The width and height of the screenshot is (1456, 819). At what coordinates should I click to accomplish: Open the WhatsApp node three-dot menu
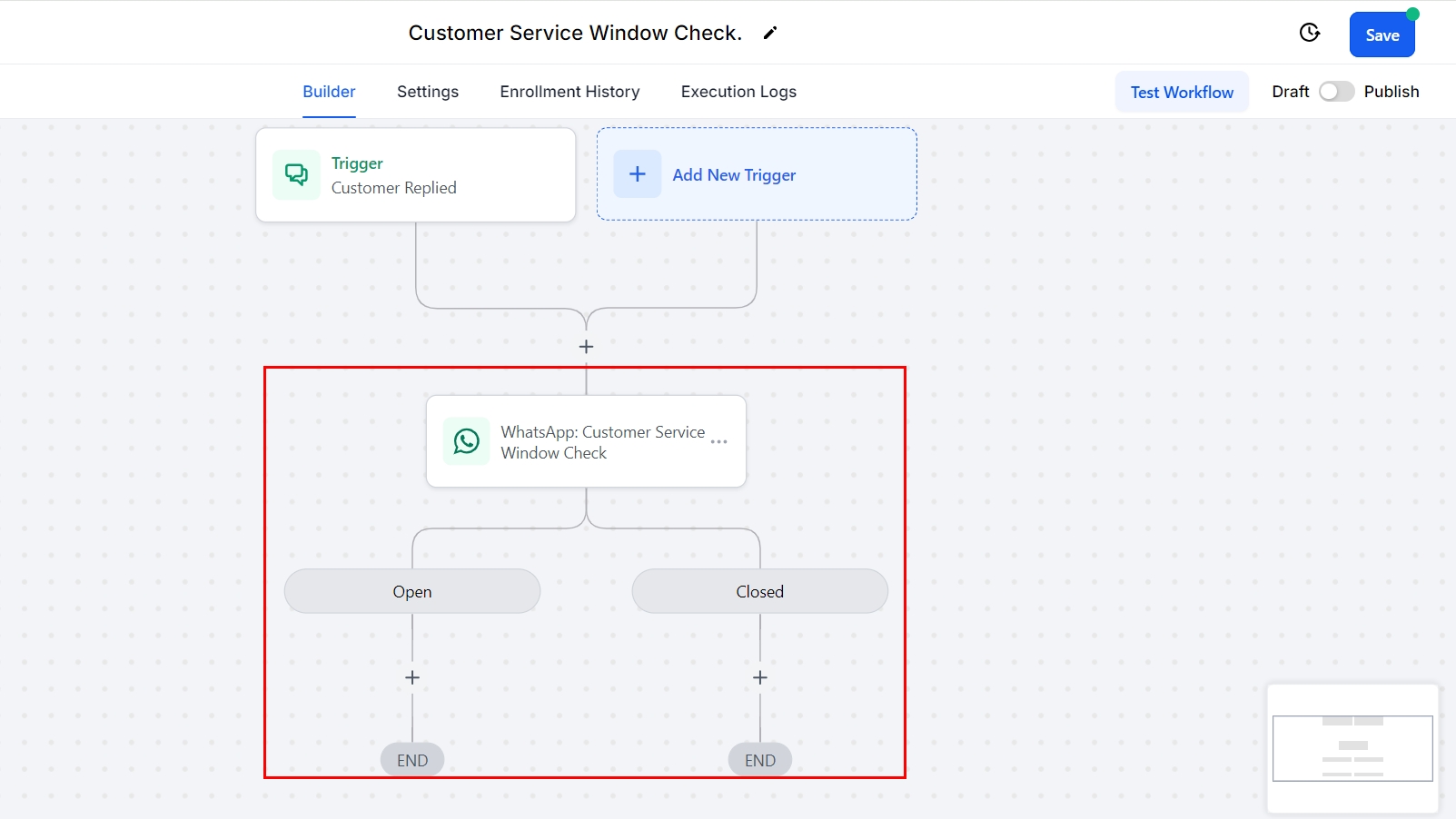coord(719,442)
